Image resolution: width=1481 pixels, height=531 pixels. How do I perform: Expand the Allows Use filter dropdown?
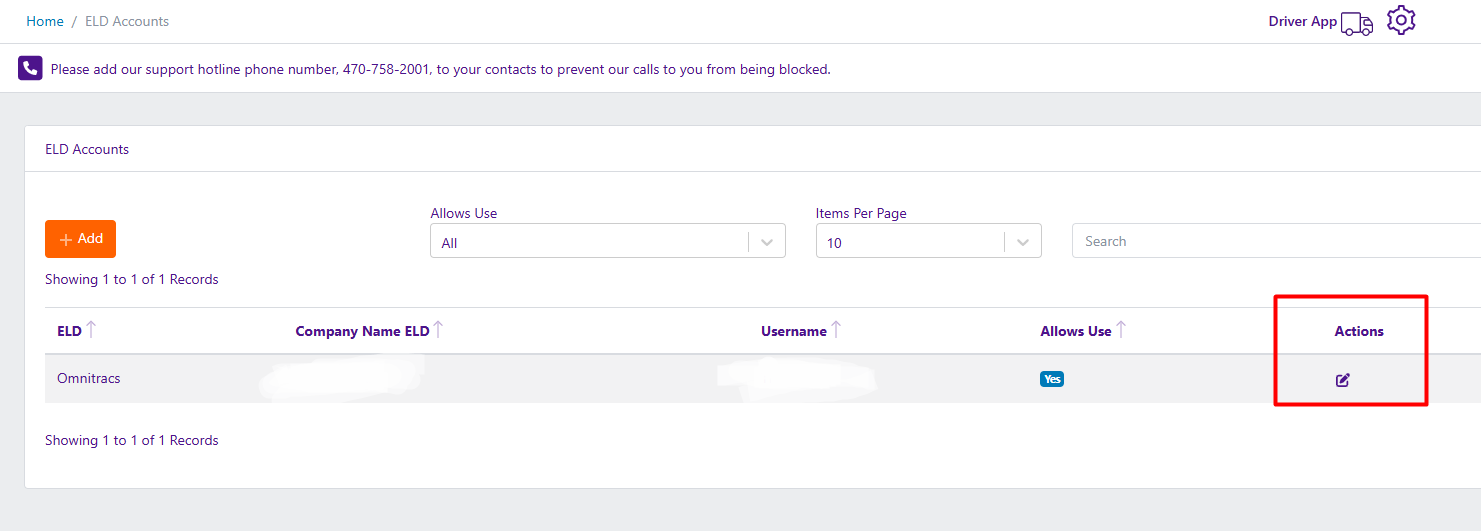coord(767,242)
